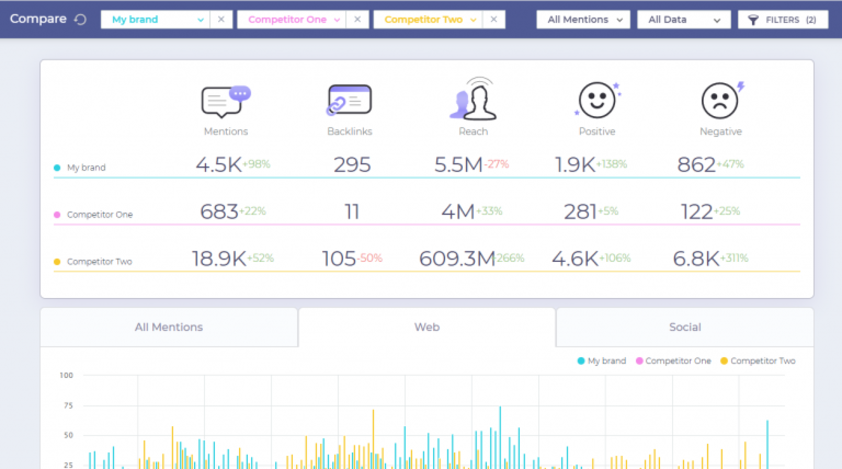Open the My brand dropdown
Image resolution: width=842 pixels, height=469 pixels.
click(x=156, y=19)
